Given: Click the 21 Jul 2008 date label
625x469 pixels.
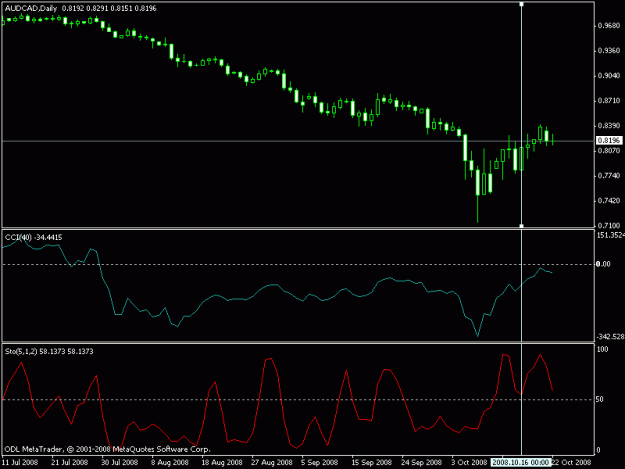Looking at the screenshot, I should [69, 462].
